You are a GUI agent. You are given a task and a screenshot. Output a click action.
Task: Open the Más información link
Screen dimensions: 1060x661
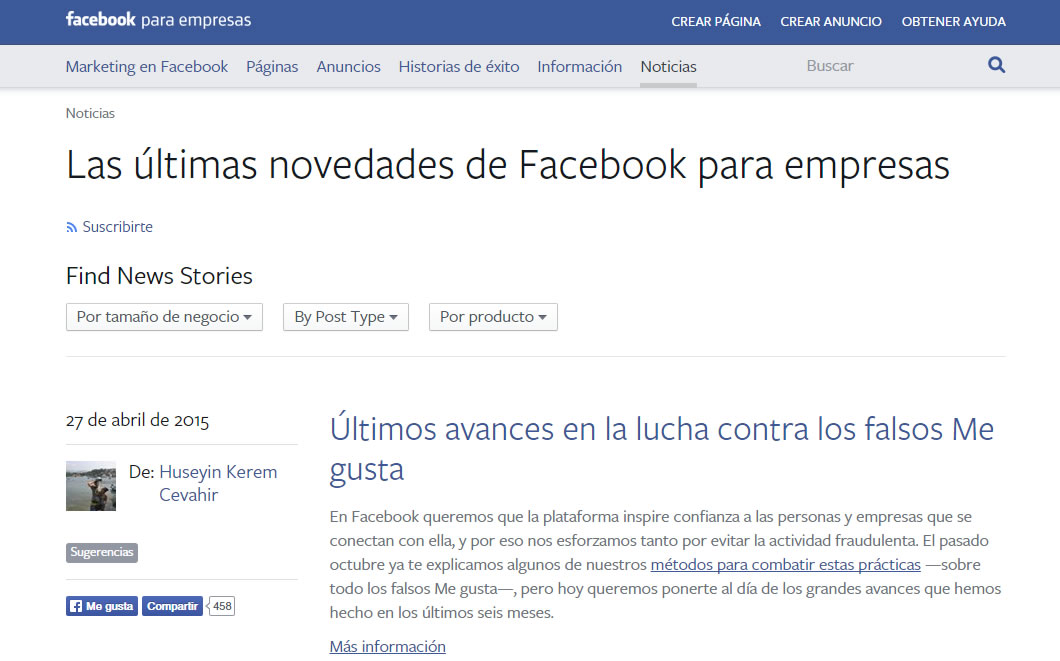pyautogui.click(x=387, y=646)
